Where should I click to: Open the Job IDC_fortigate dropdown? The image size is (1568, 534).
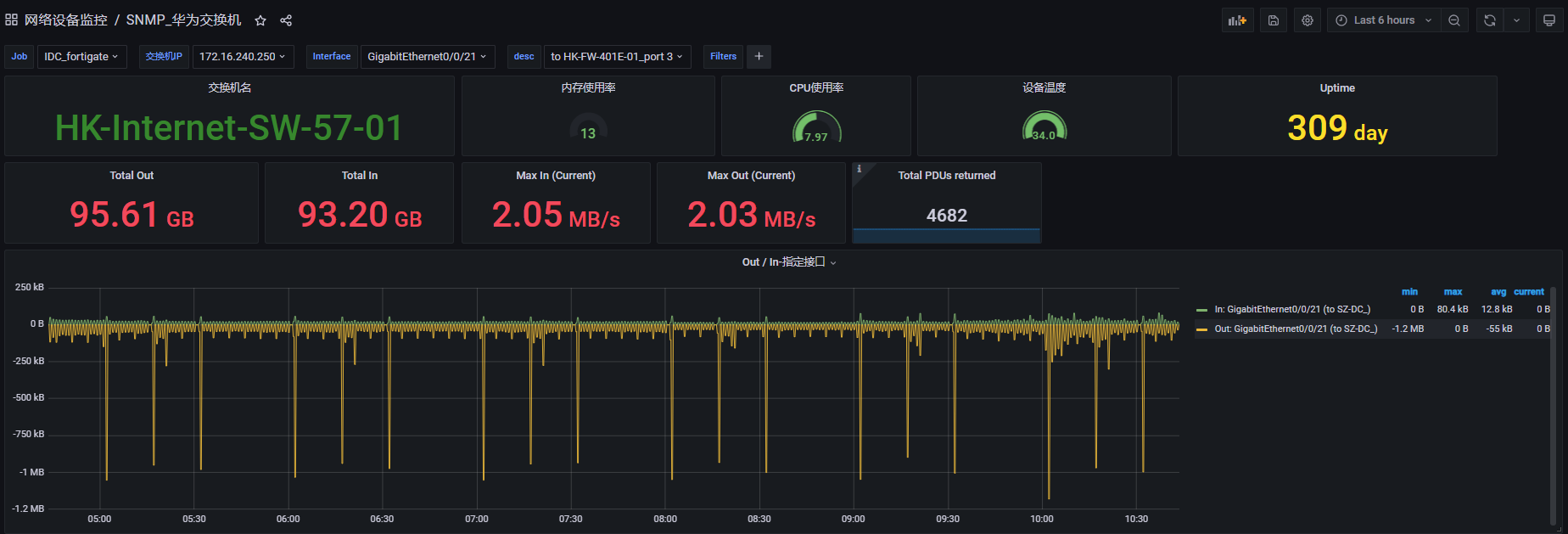coord(81,56)
